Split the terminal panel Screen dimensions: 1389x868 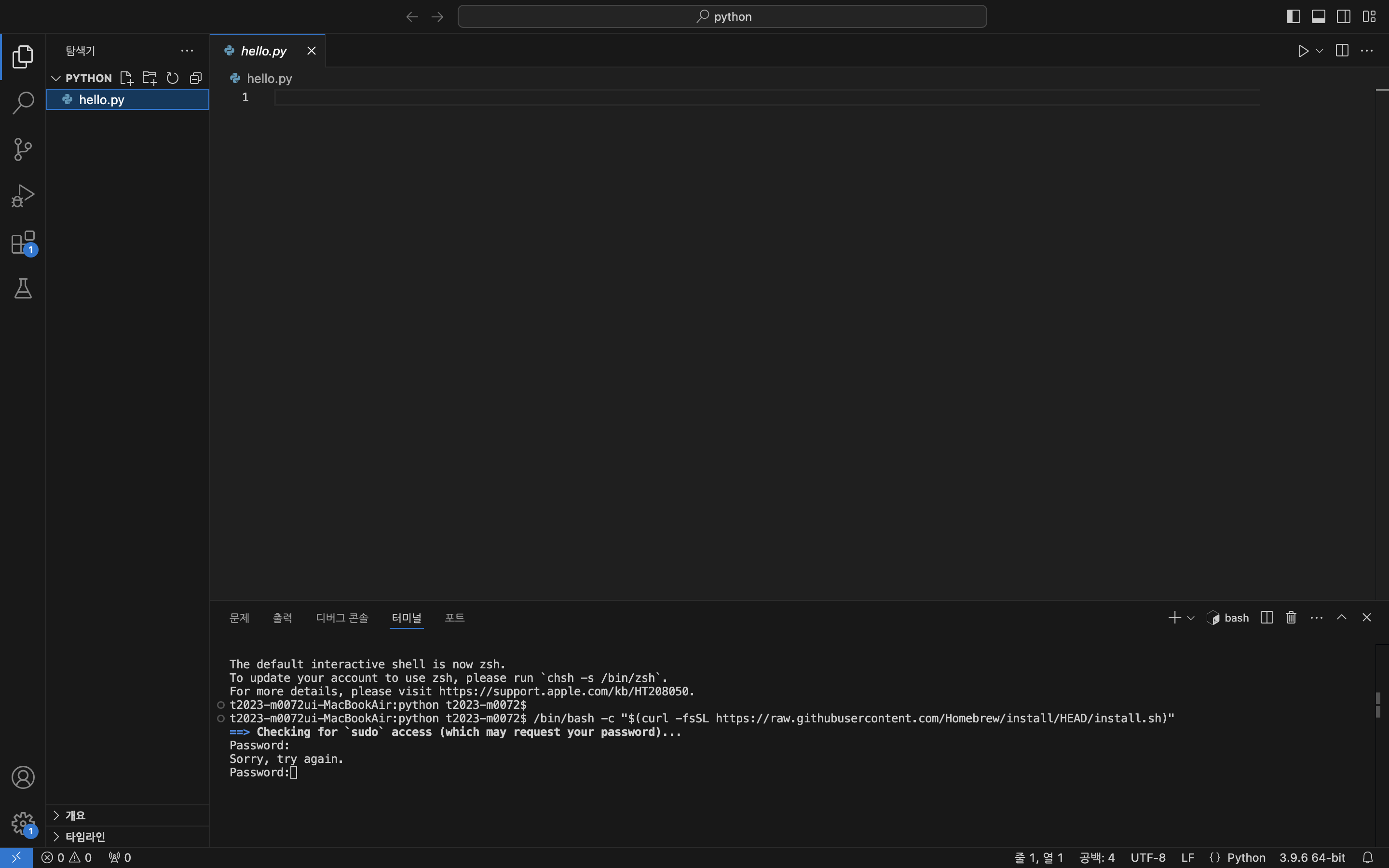(x=1267, y=617)
